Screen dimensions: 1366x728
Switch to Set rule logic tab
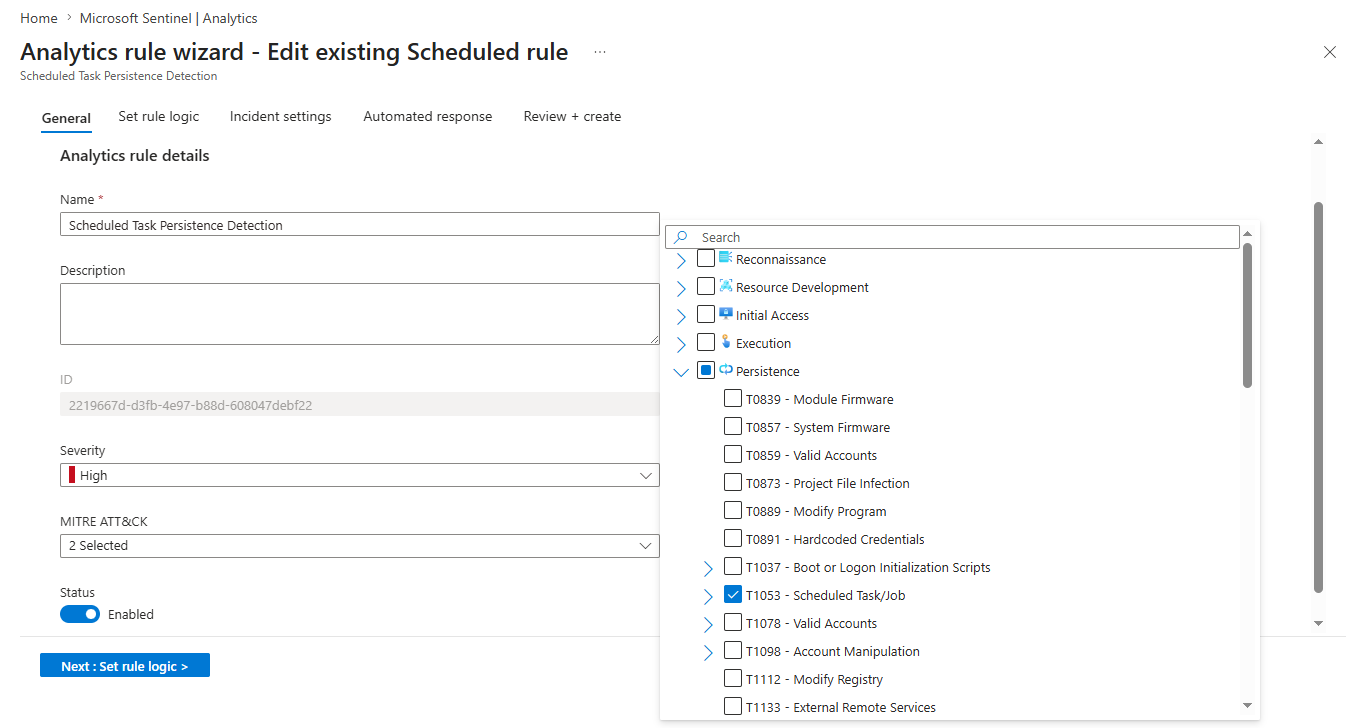click(x=159, y=116)
